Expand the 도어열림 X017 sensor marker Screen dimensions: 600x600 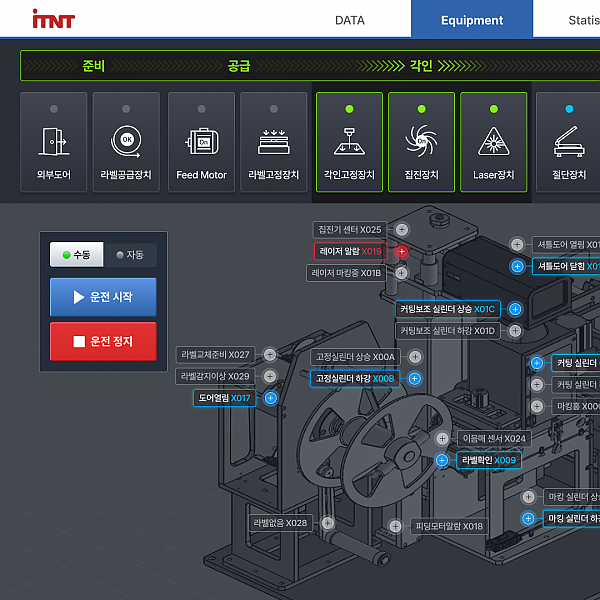point(270,398)
